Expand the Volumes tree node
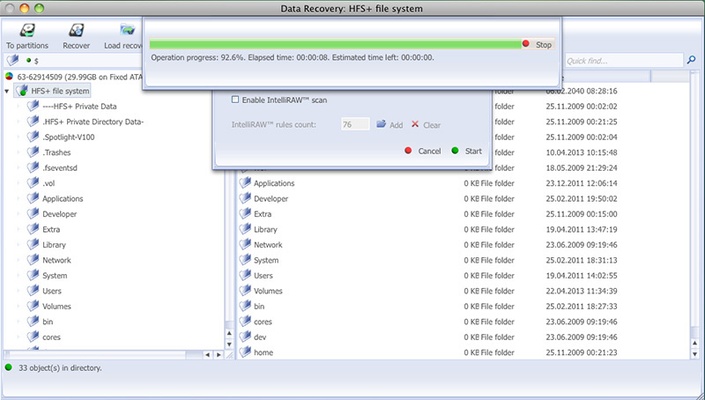 point(18,306)
